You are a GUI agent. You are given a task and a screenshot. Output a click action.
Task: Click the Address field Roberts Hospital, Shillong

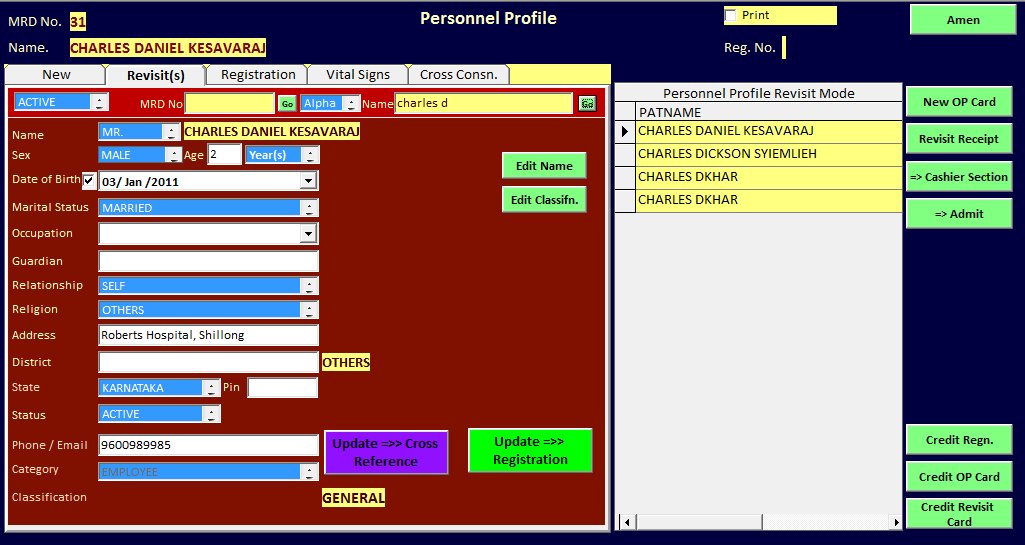click(x=209, y=335)
